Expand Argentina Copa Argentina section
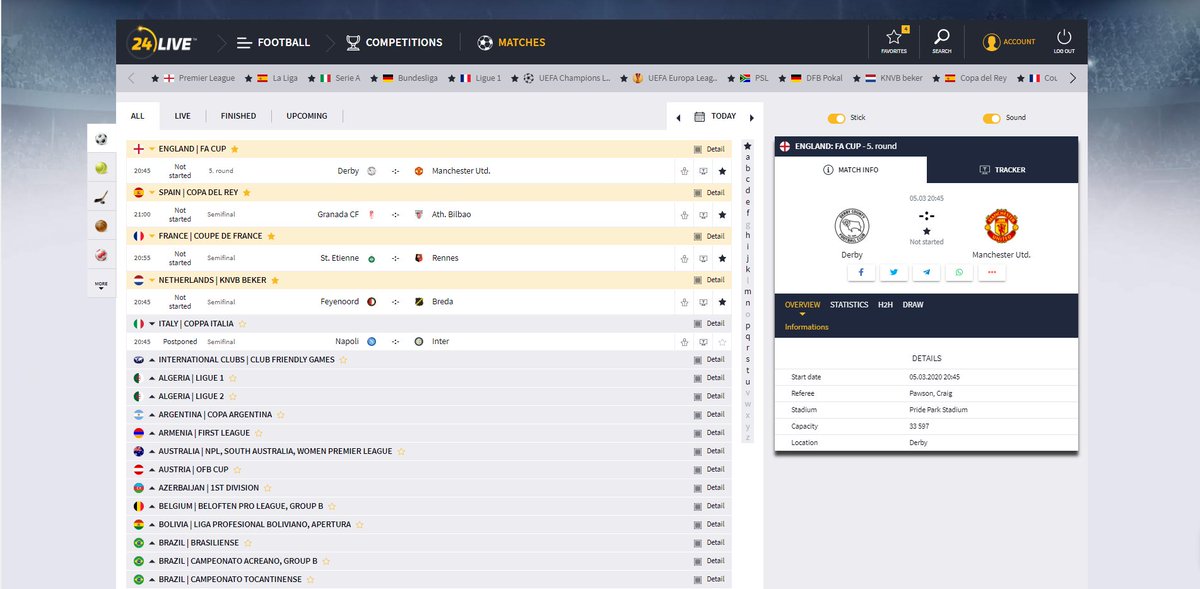 coord(152,415)
